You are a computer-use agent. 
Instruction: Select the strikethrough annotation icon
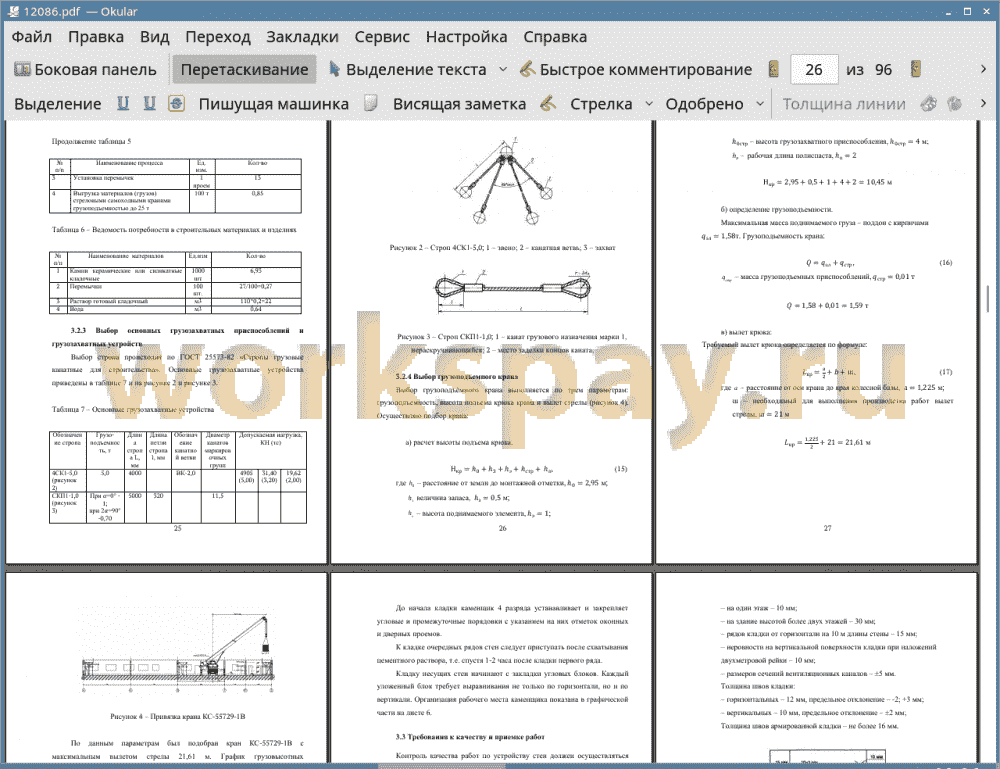point(177,104)
